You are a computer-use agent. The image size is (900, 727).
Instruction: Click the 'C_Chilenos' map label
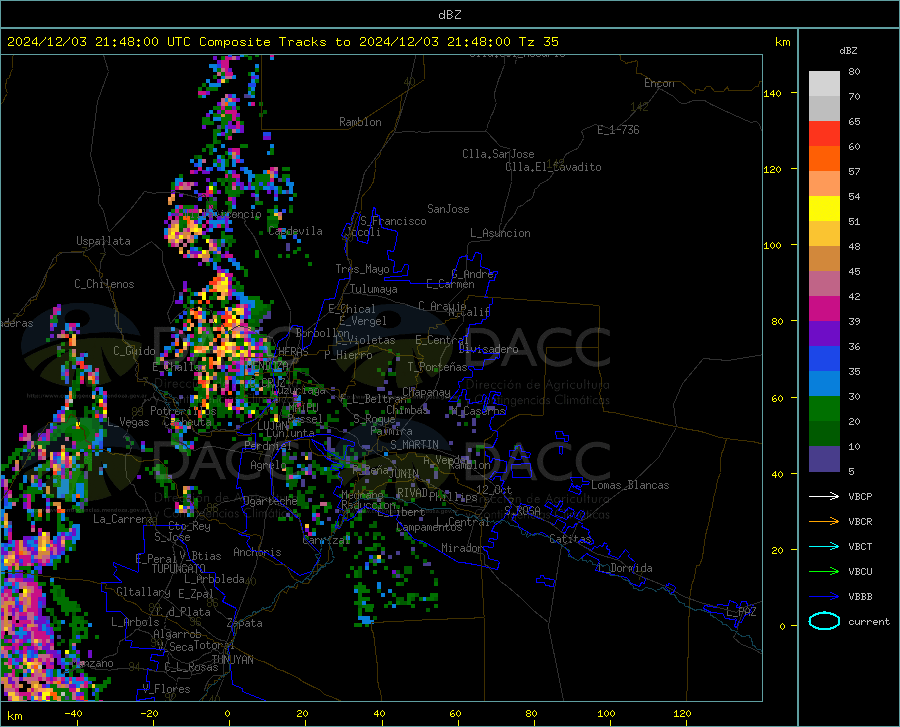(104, 284)
